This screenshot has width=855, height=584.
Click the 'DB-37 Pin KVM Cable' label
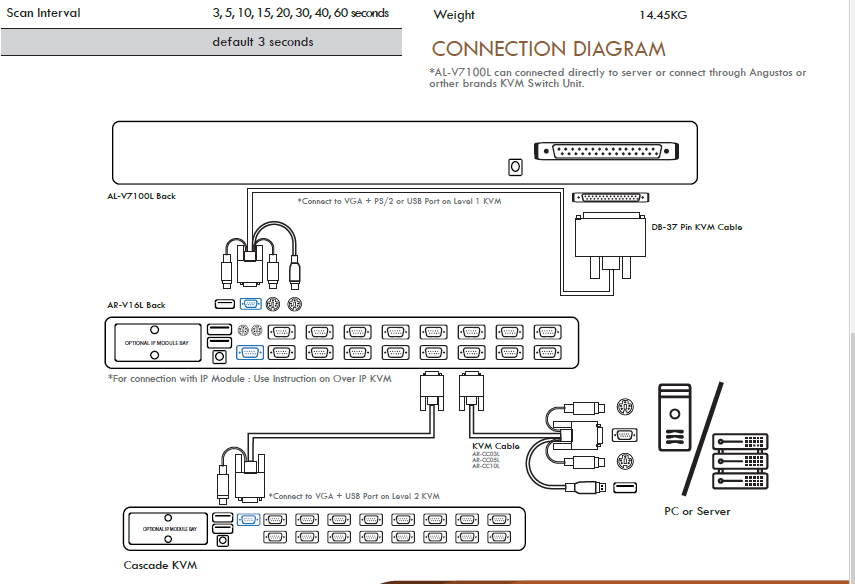[x=696, y=227]
